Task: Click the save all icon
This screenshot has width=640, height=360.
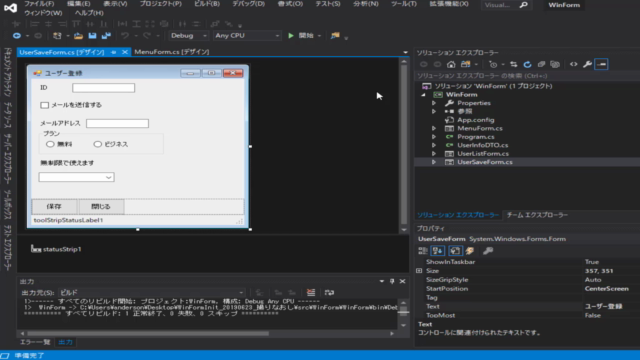Action: [x=107, y=36]
